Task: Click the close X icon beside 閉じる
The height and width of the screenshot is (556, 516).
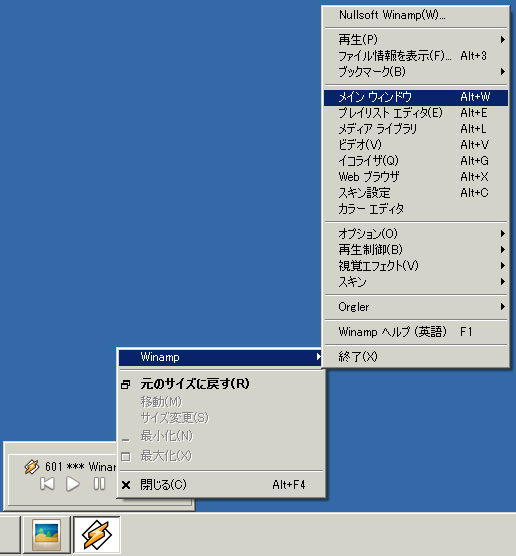Action: [x=126, y=485]
